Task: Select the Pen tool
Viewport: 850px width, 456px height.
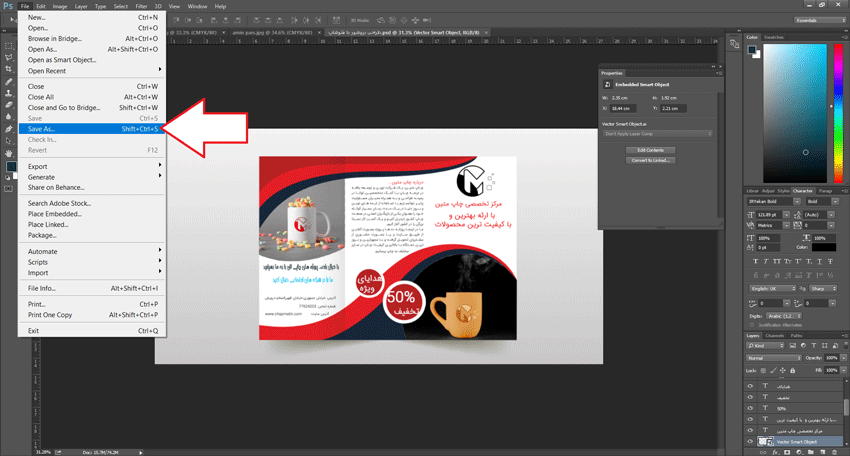Action: [8, 129]
